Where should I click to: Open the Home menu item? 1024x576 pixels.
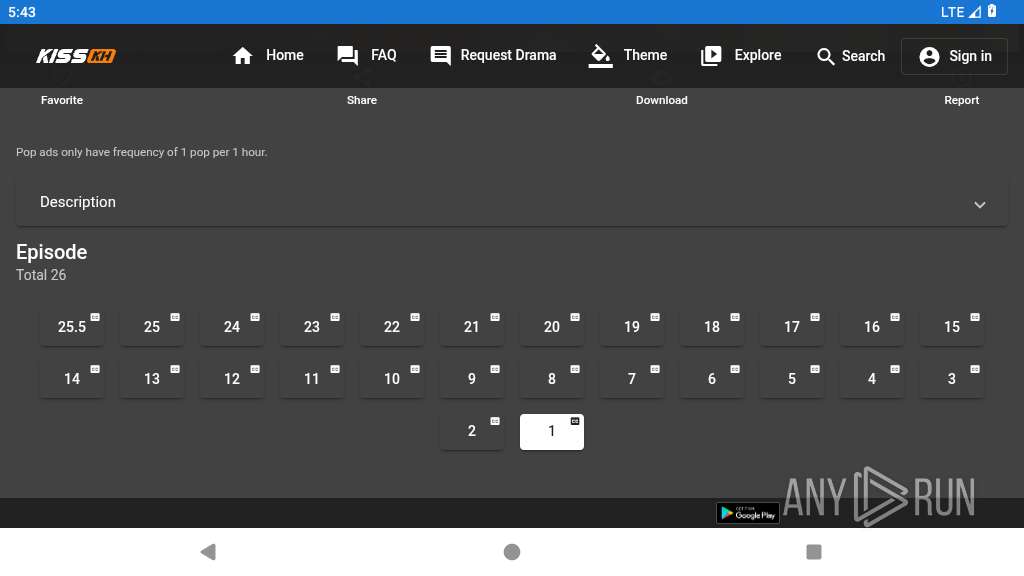[268, 56]
